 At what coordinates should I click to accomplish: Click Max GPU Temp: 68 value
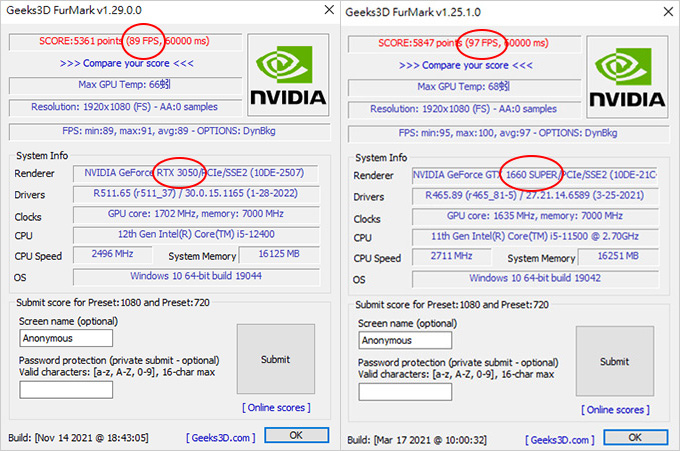tap(464, 87)
